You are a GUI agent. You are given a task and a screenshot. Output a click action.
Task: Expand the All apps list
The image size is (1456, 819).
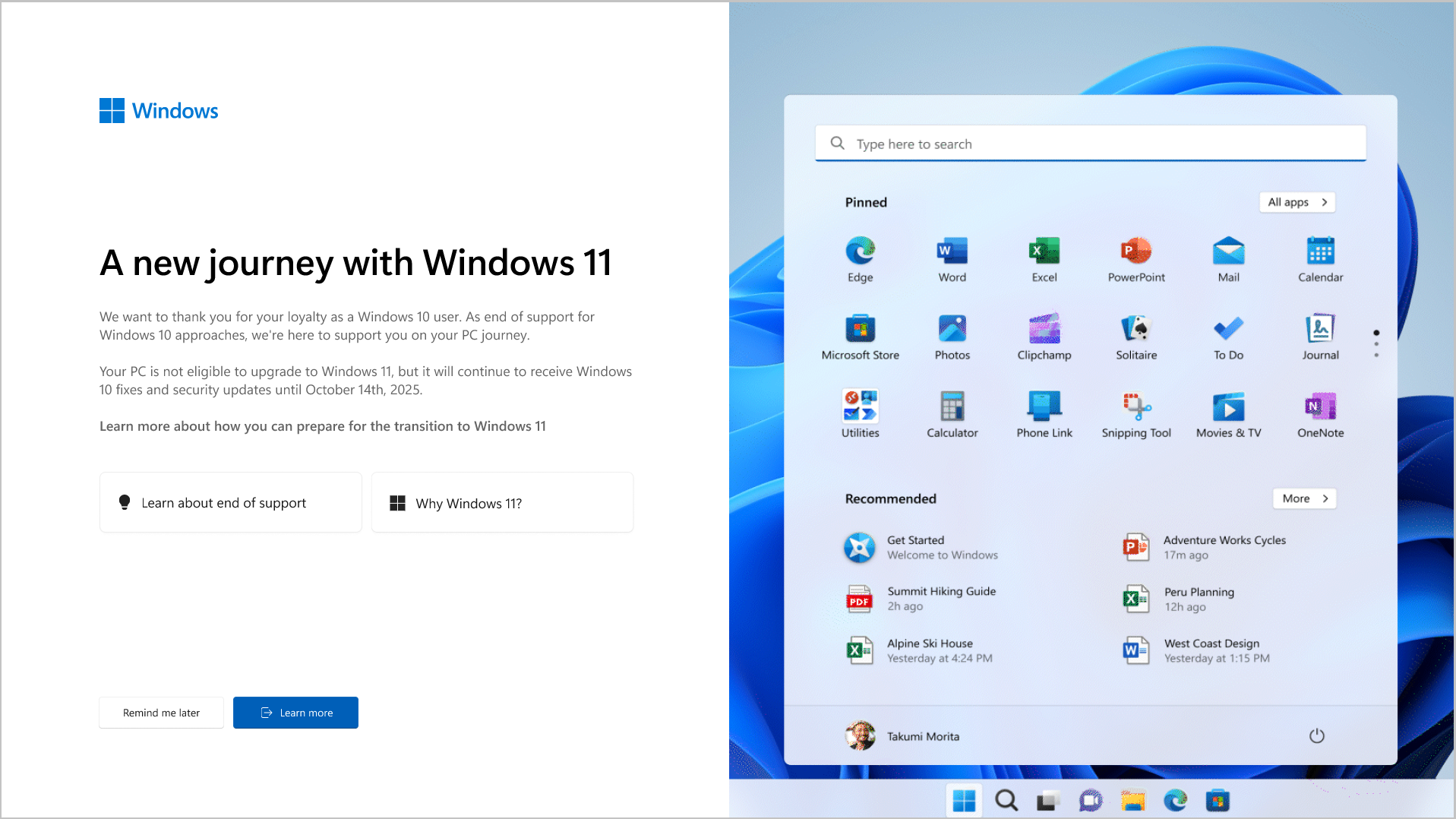pyautogui.click(x=1296, y=201)
